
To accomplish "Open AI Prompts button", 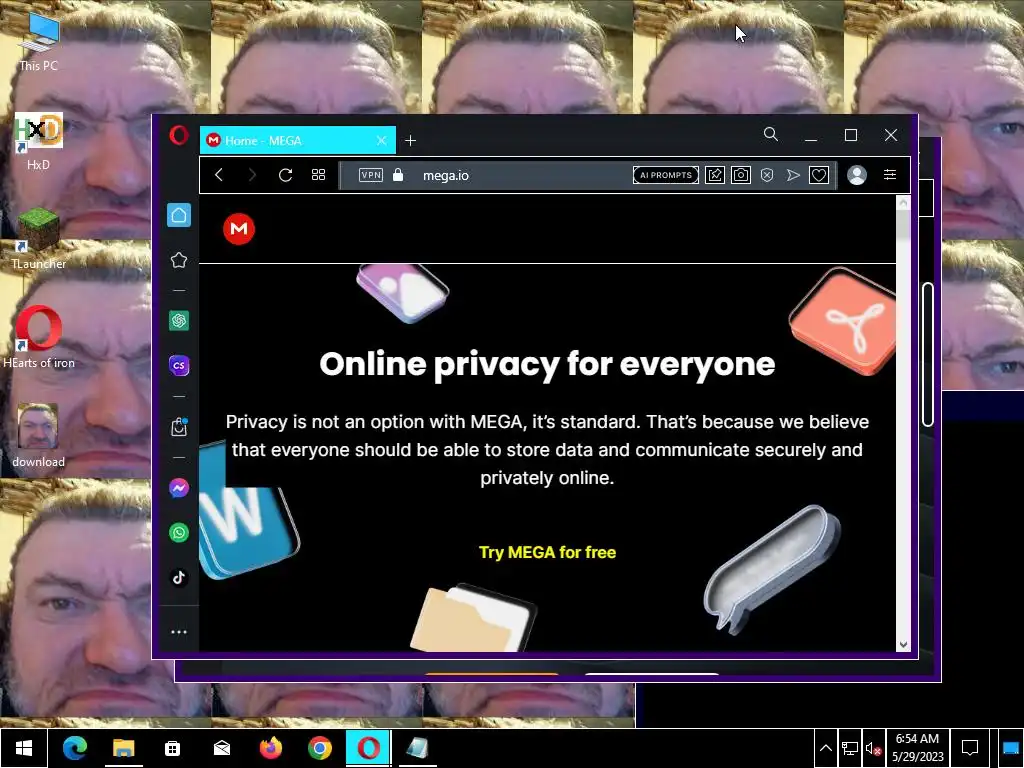I will click(x=665, y=175).
